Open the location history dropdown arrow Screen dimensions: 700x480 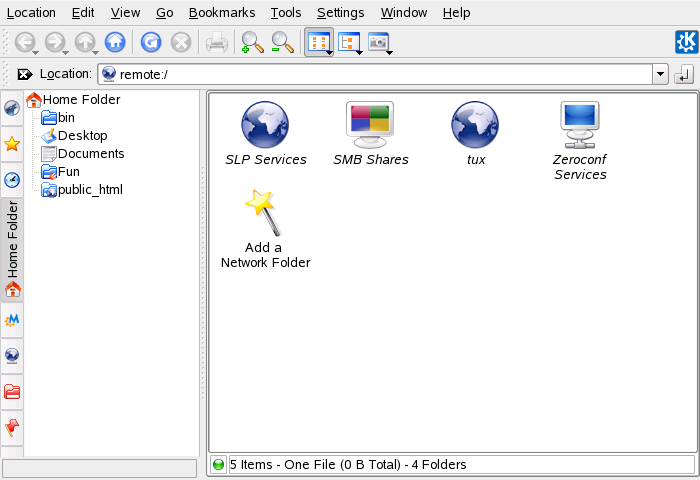[660, 74]
